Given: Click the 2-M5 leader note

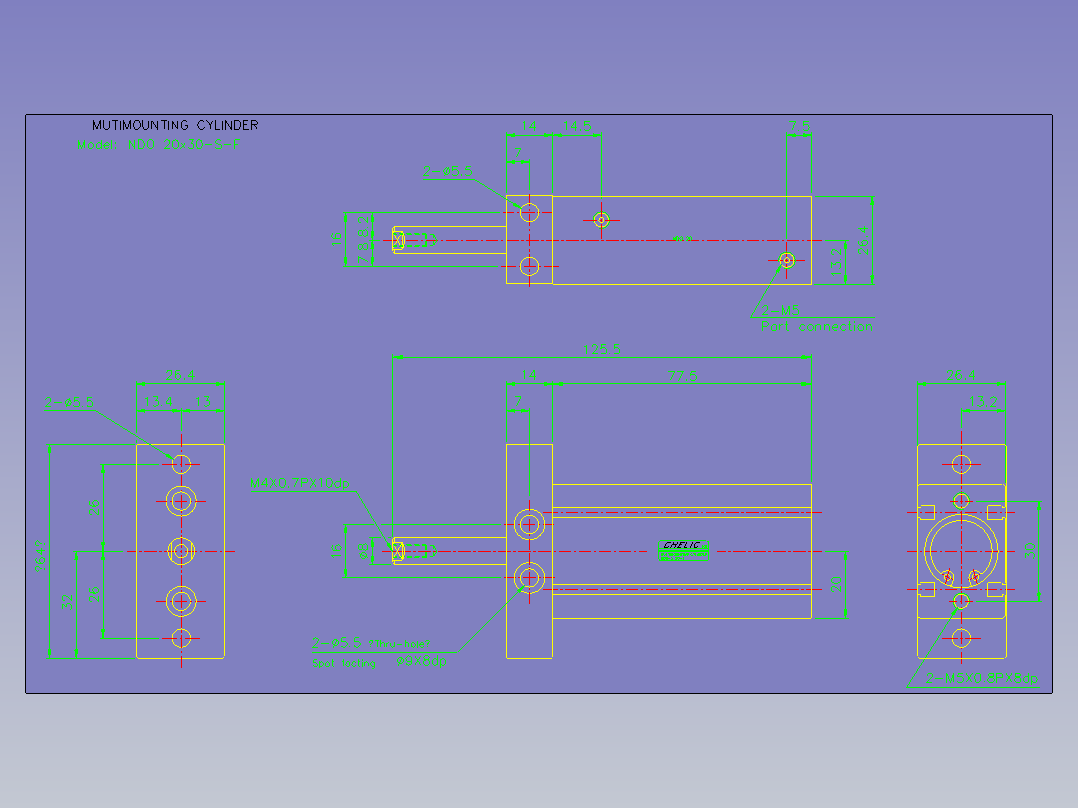Looking at the screenshot, I should [x=780, y=310].
